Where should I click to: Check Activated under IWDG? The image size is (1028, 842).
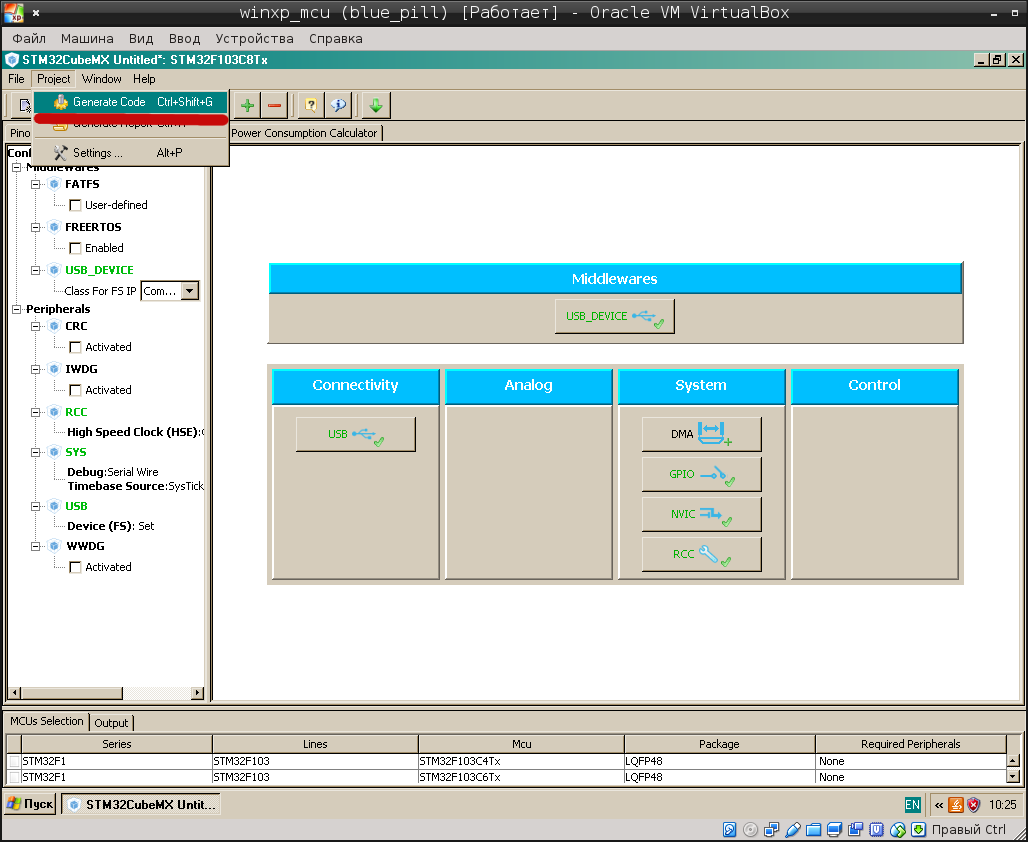pos(75,390)
